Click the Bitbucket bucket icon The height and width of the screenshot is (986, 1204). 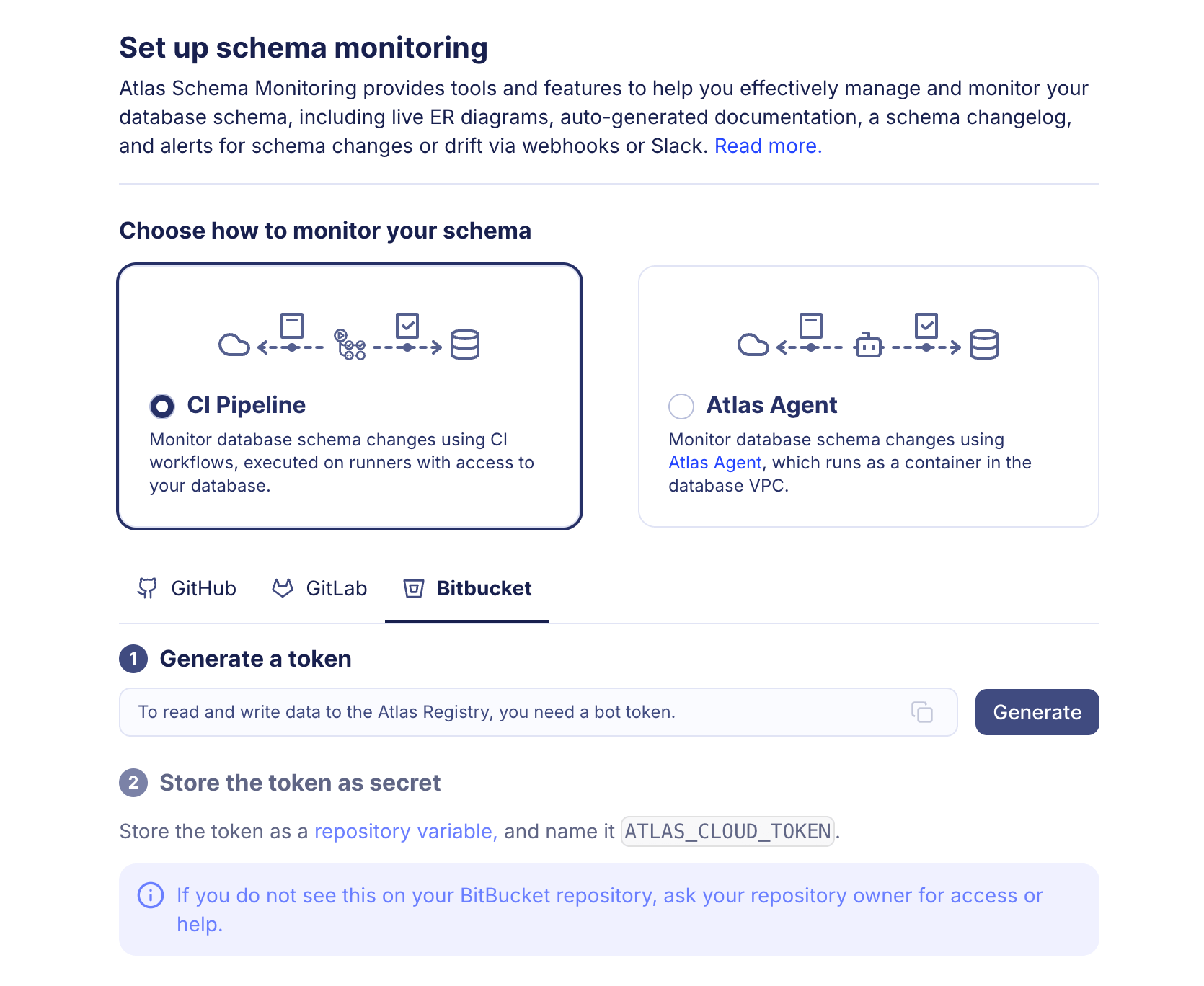pos(413,588)
